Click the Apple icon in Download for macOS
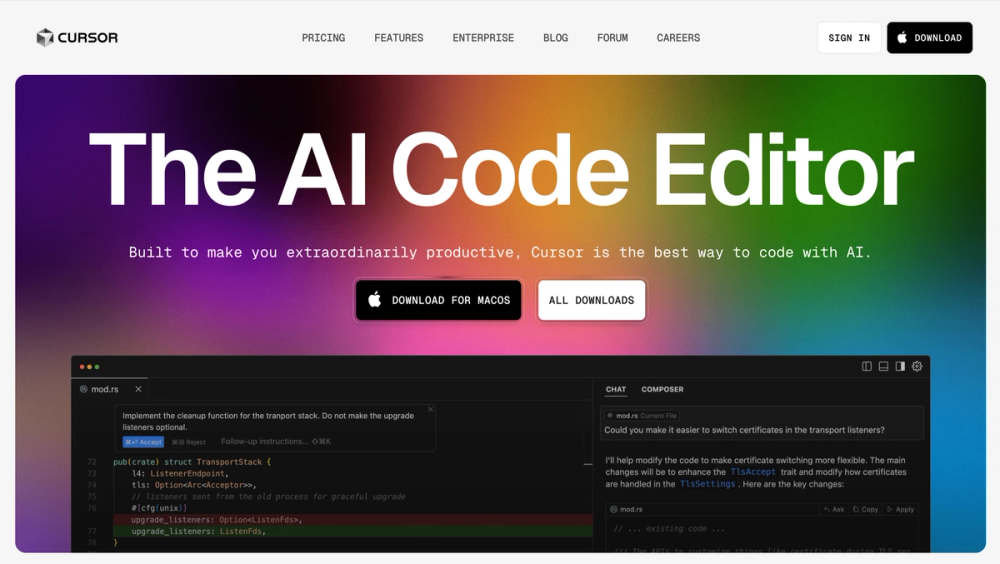 (x=375, y=299)
